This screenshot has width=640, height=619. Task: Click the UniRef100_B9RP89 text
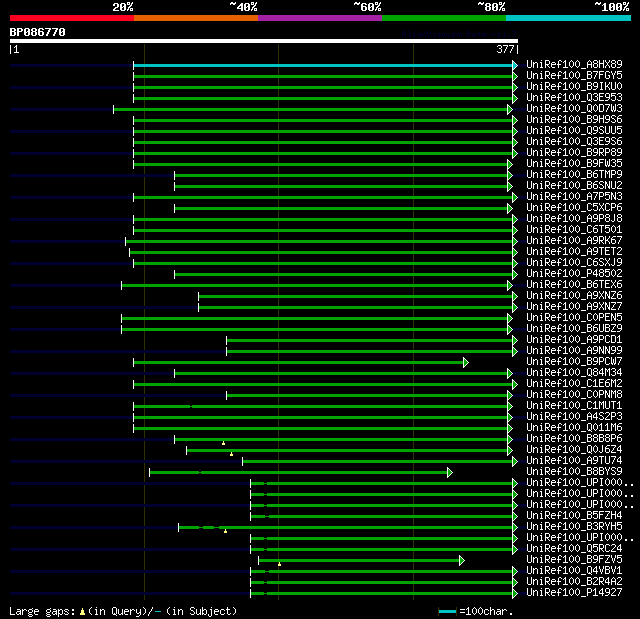click(574, 153)
